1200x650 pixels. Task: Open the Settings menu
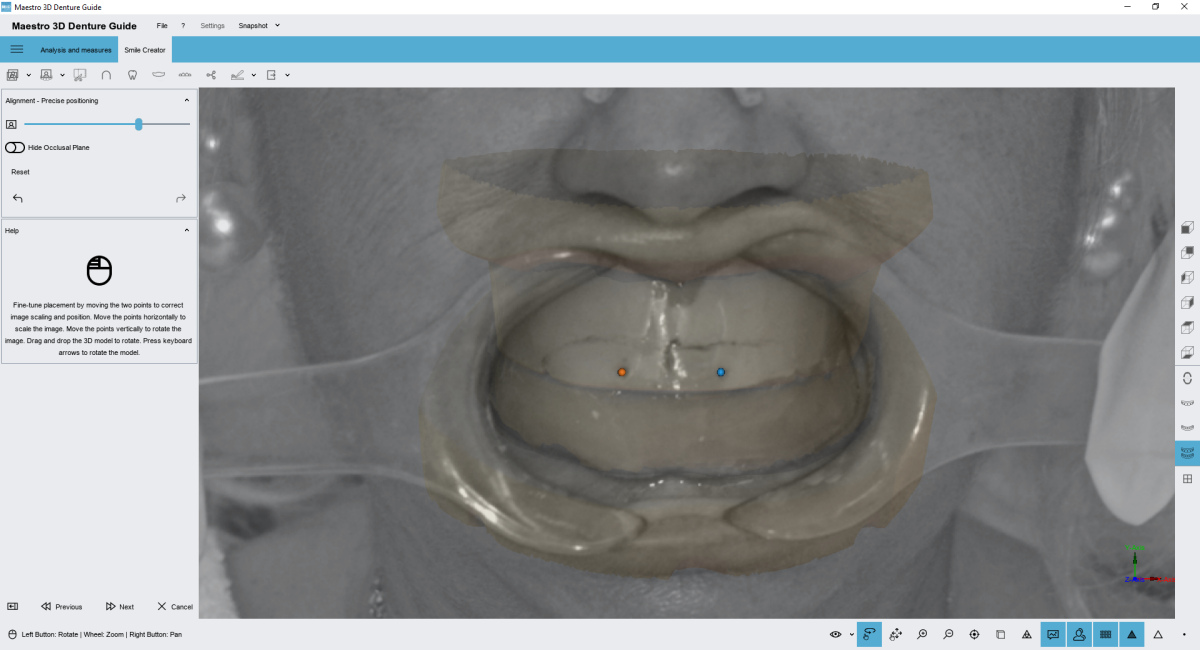[212, 25]
